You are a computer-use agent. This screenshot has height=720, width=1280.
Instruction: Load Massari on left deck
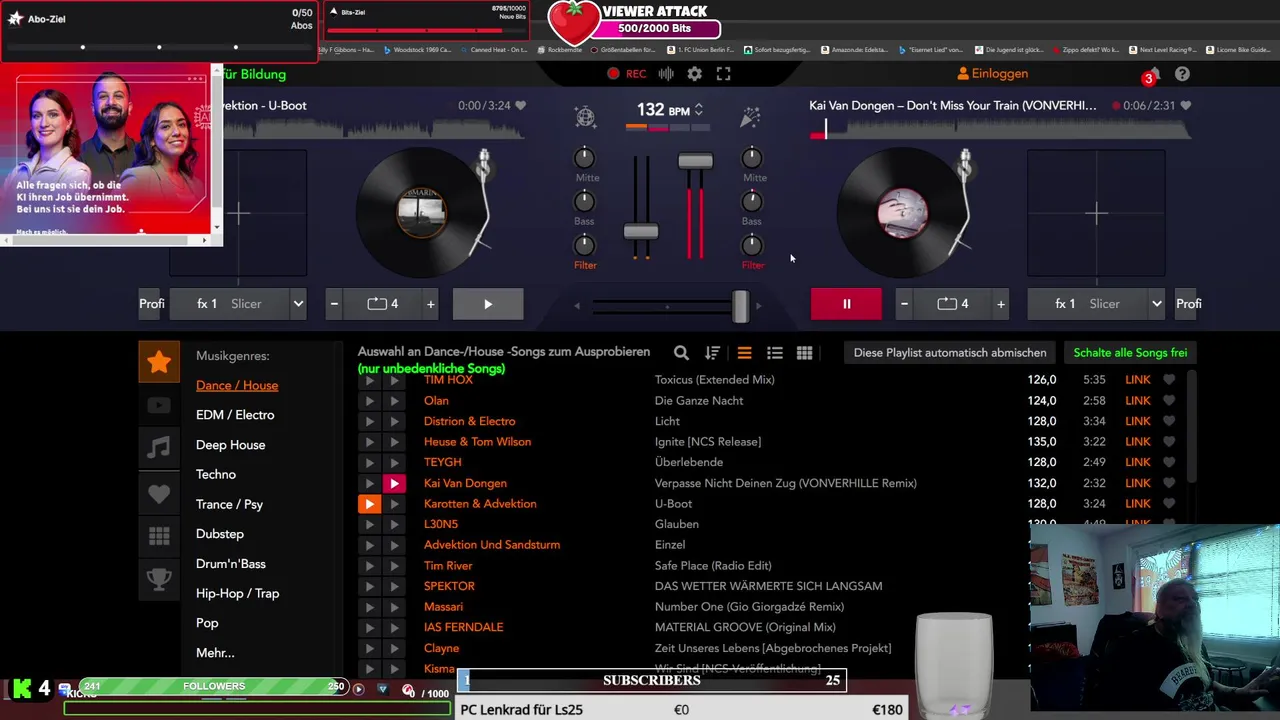(x=369, y=607)
